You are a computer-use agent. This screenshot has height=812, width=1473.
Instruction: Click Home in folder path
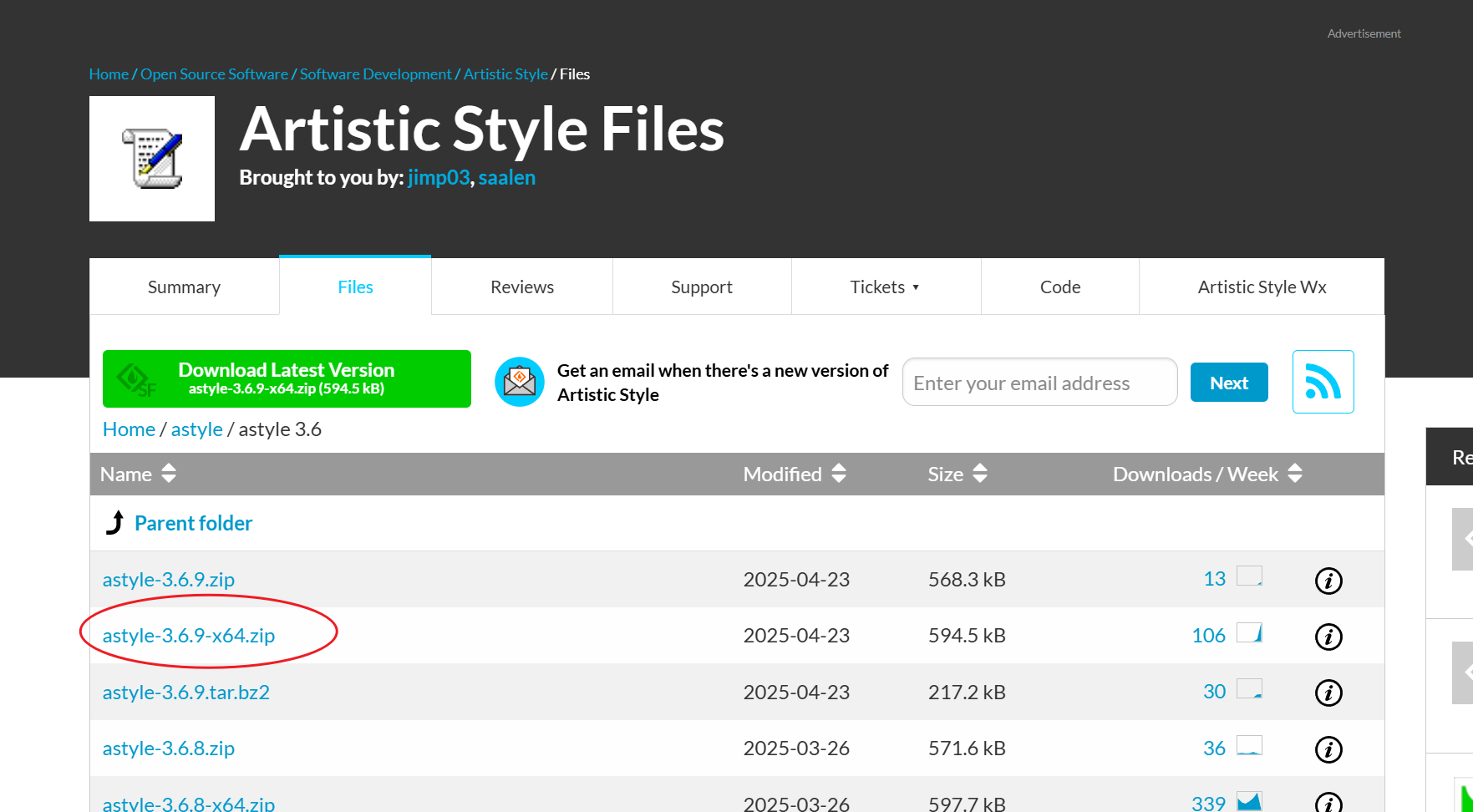tap(129, 429)
